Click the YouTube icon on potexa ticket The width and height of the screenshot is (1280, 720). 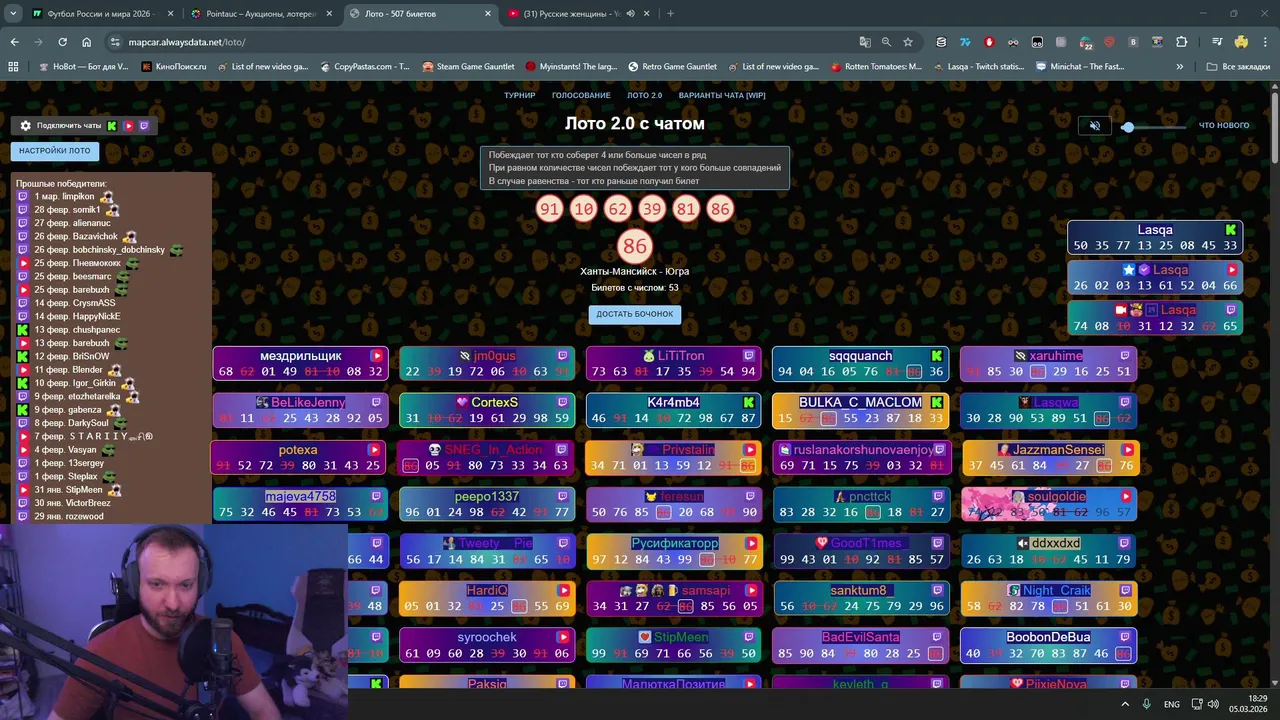coord(374,450)
